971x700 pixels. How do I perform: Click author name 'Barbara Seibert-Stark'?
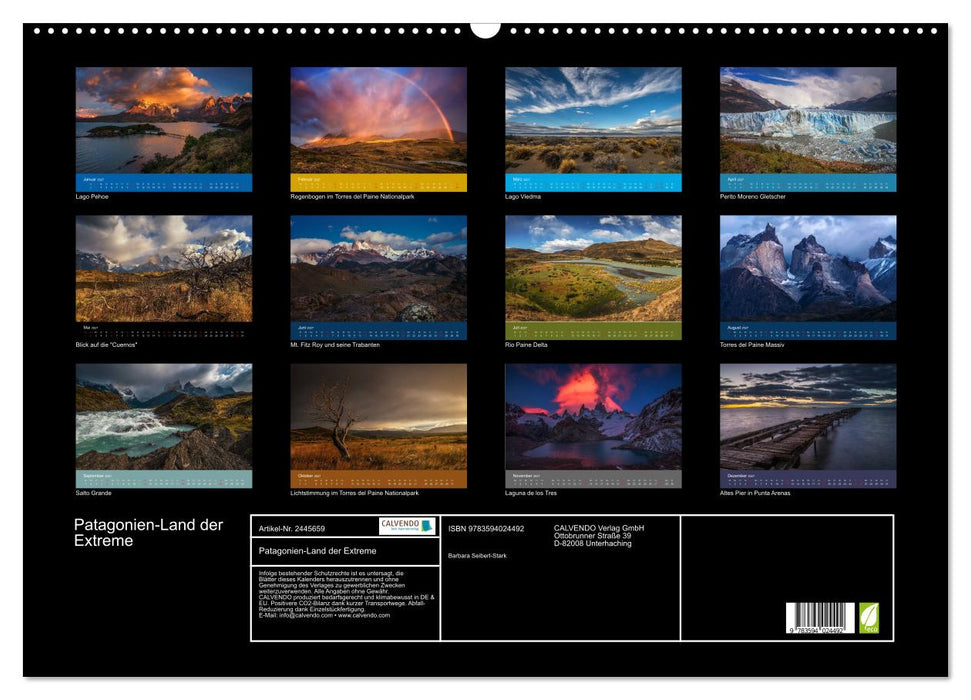[477, 556]
